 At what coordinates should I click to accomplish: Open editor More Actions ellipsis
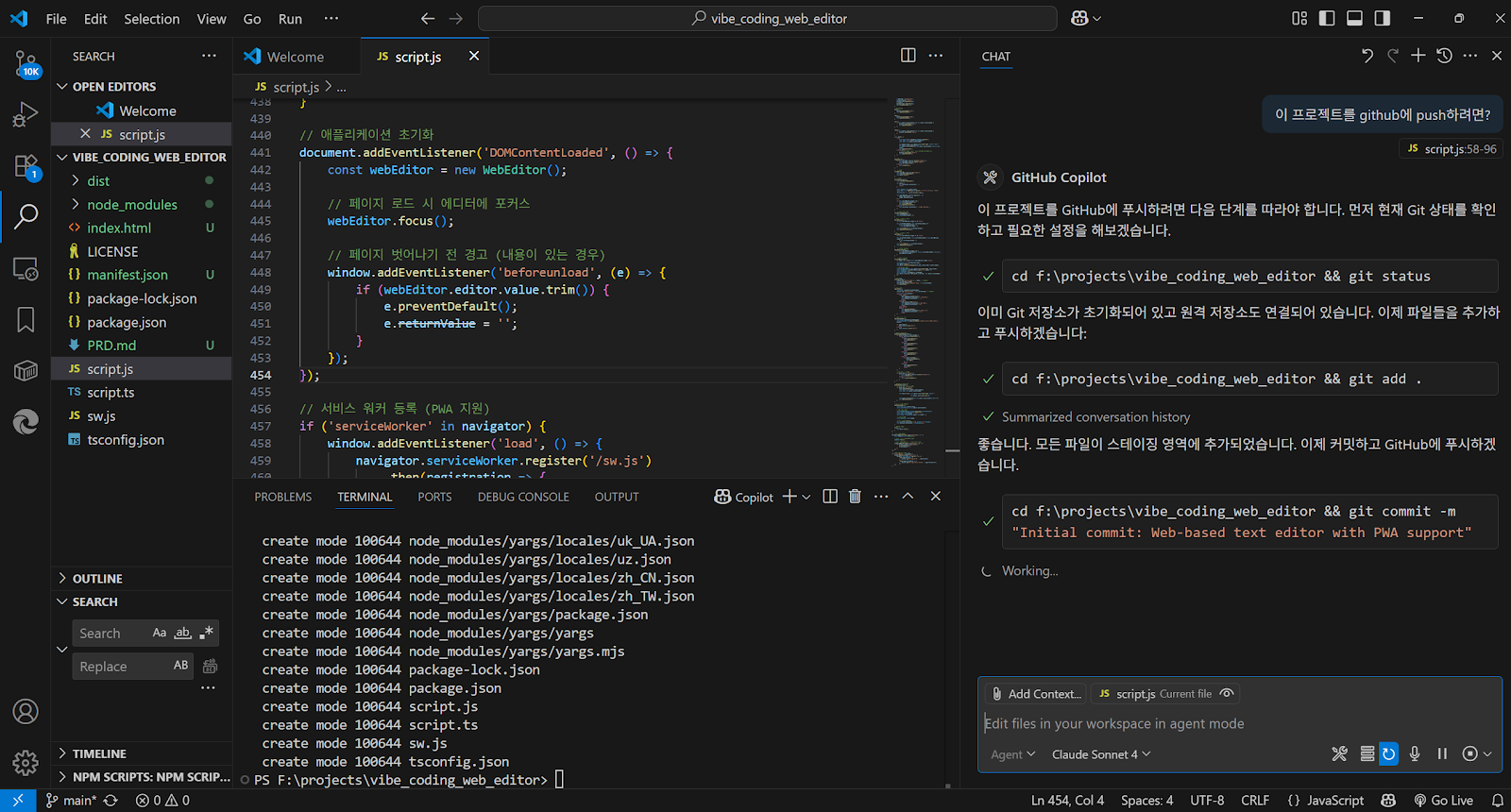(x=936, y=56)
